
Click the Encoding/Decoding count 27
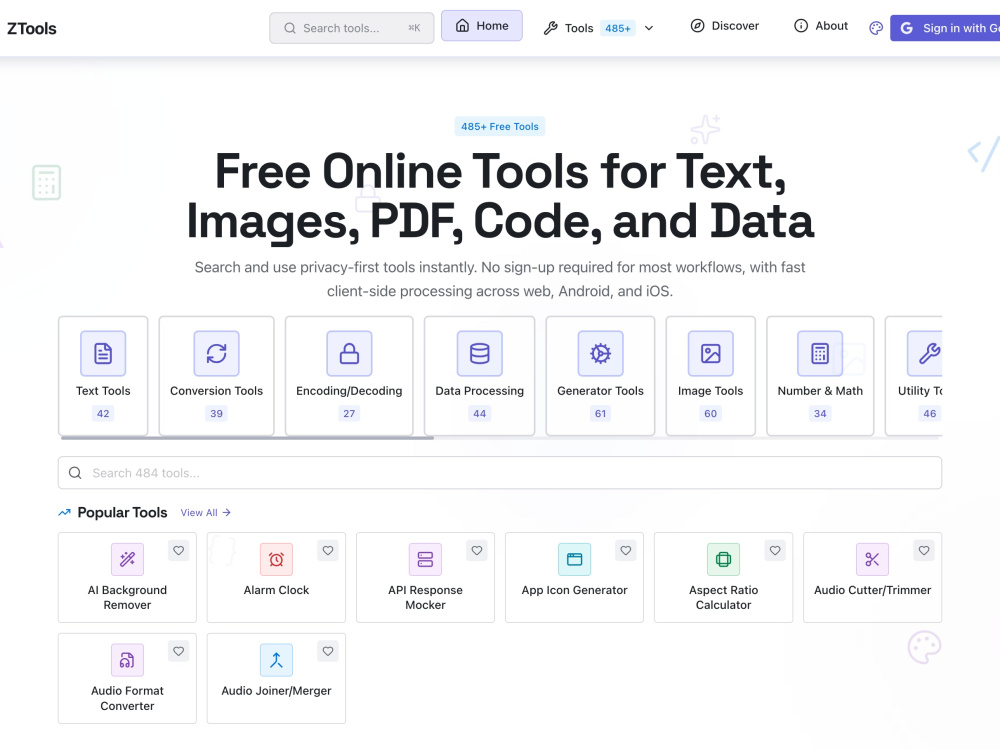tap(349, 413)
